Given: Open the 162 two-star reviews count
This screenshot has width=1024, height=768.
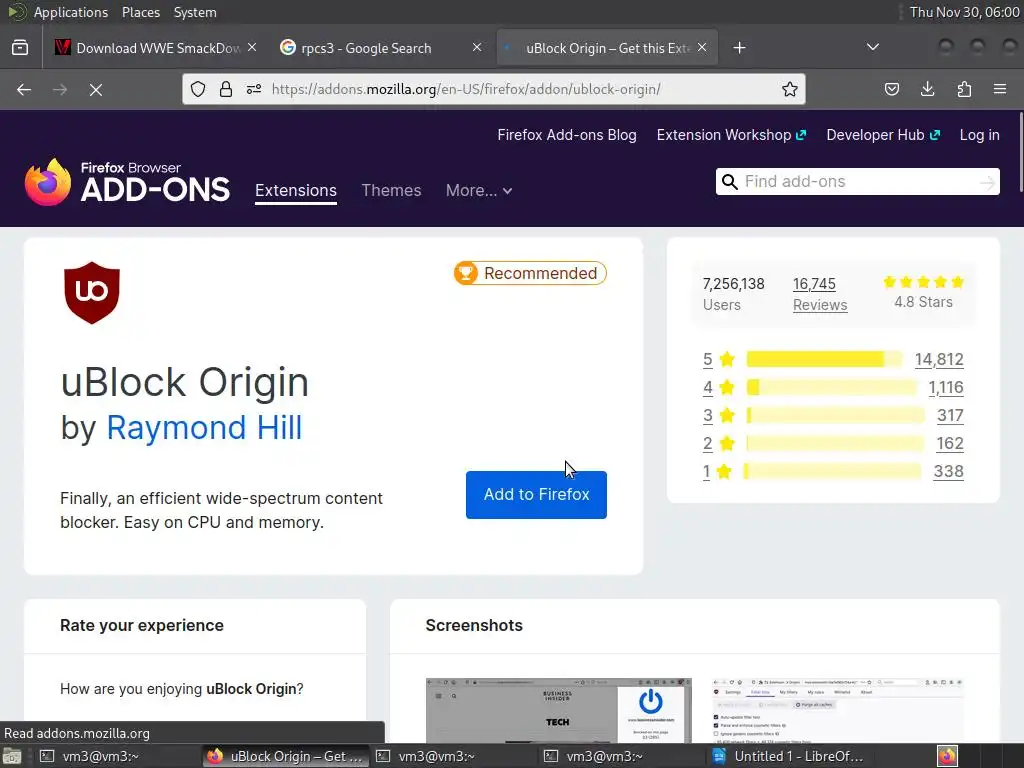Looking at the screenshot, I should [x=950, y=444].
